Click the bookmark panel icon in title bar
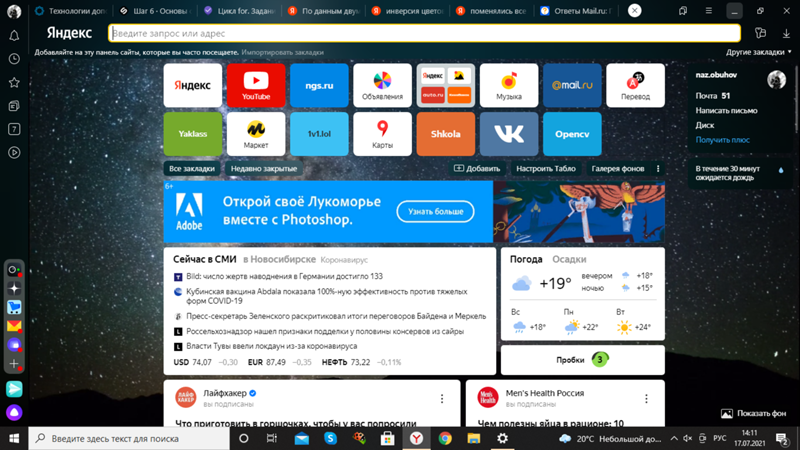Image resolution: width=800 pixels, height=450 pixels. point(683,11)
